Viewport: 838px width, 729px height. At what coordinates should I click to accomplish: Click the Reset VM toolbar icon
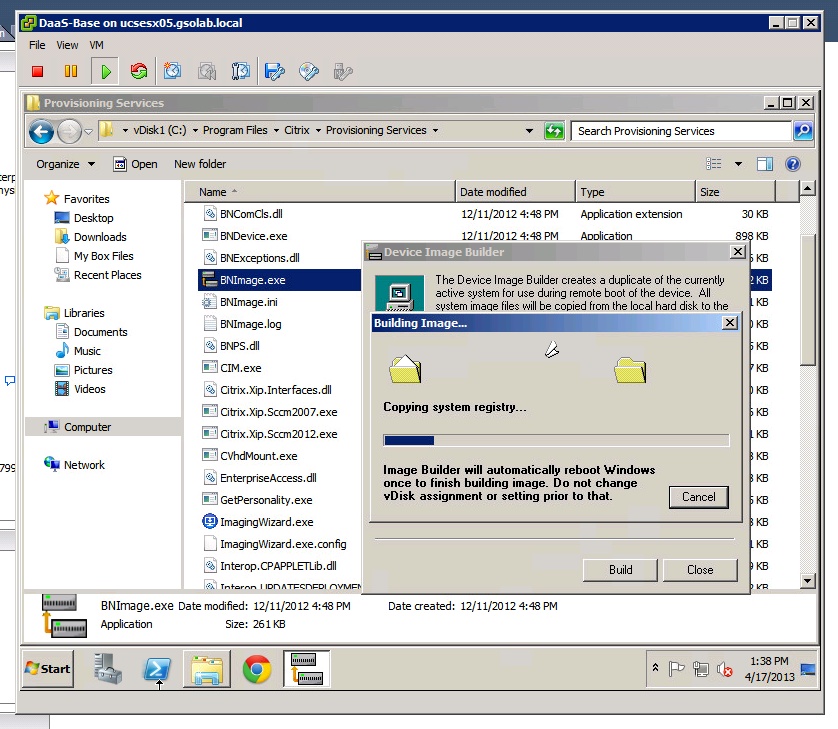[x=139, y=71]
